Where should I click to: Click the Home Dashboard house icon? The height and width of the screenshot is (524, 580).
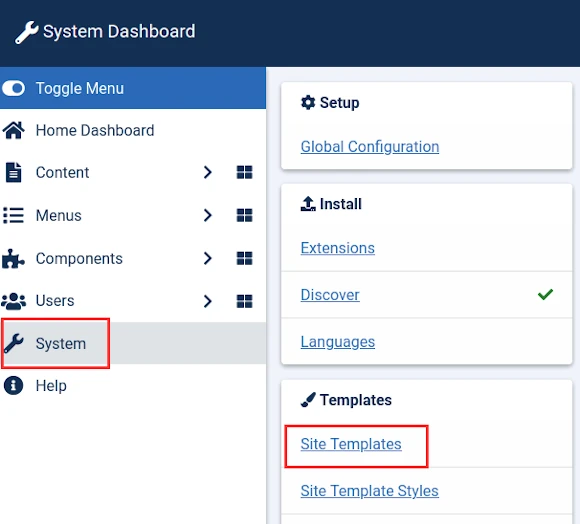click(x=14, y=131)
